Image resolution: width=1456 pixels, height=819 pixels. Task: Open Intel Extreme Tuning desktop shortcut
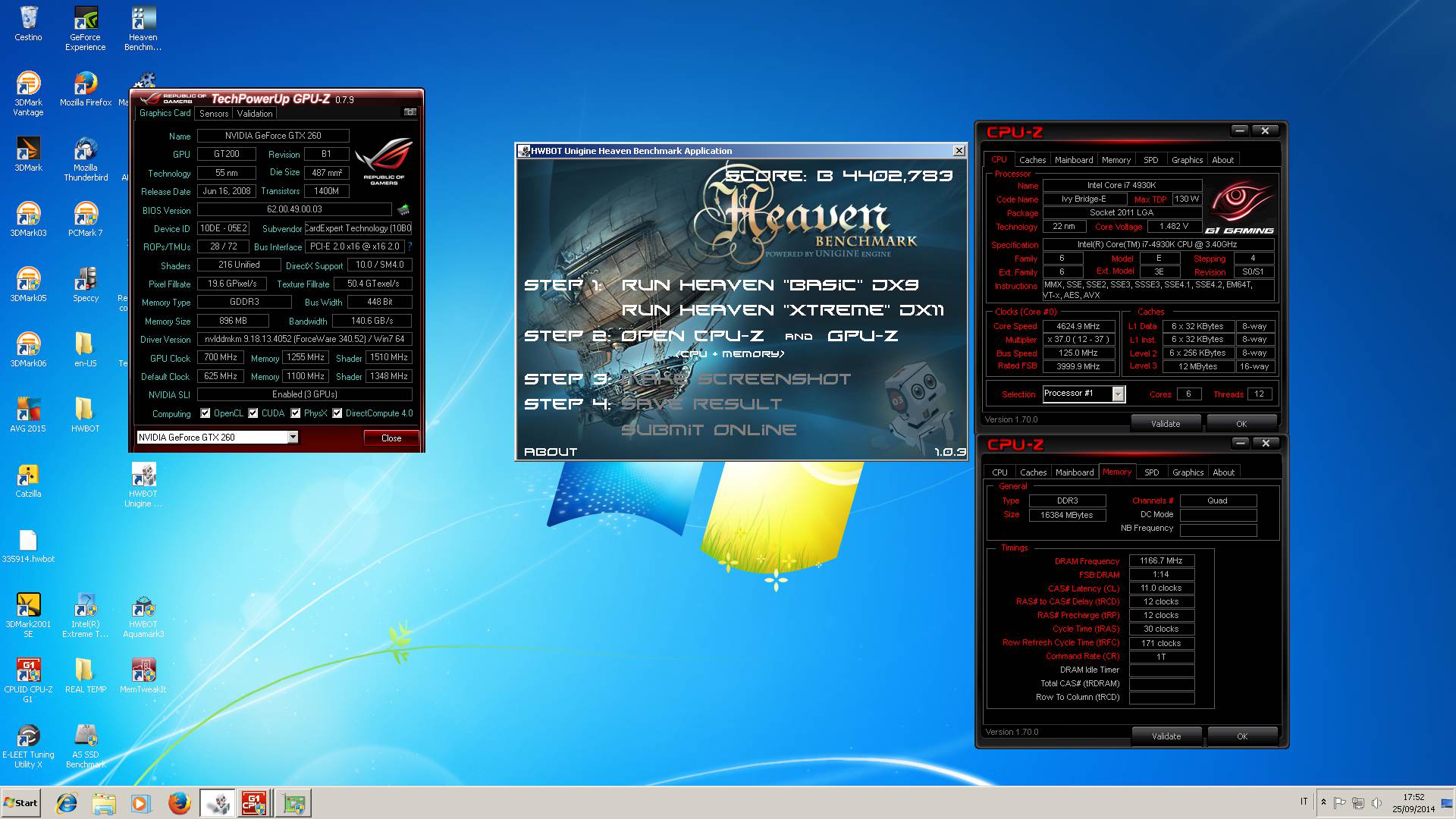[86, 616]
